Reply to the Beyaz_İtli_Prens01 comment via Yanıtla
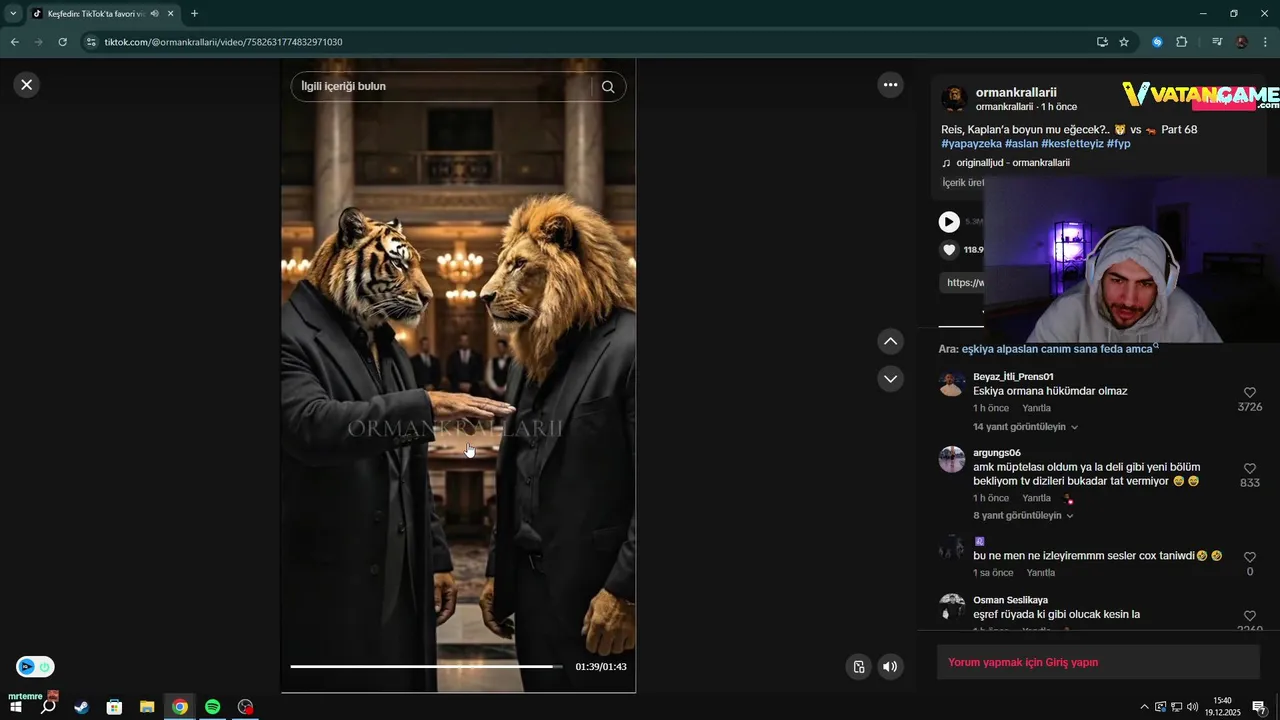Screen dimensions: 1280x720 point(1036,408)
